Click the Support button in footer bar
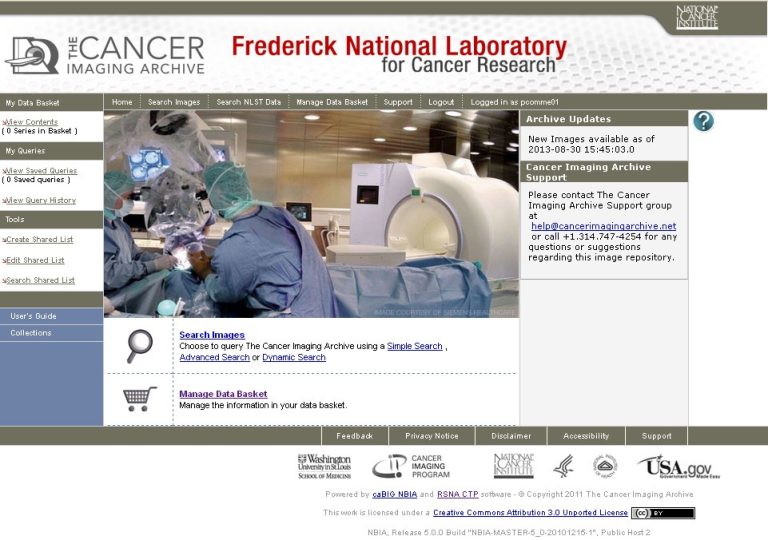This screenshot has width=768, height=540. (657, 436)
